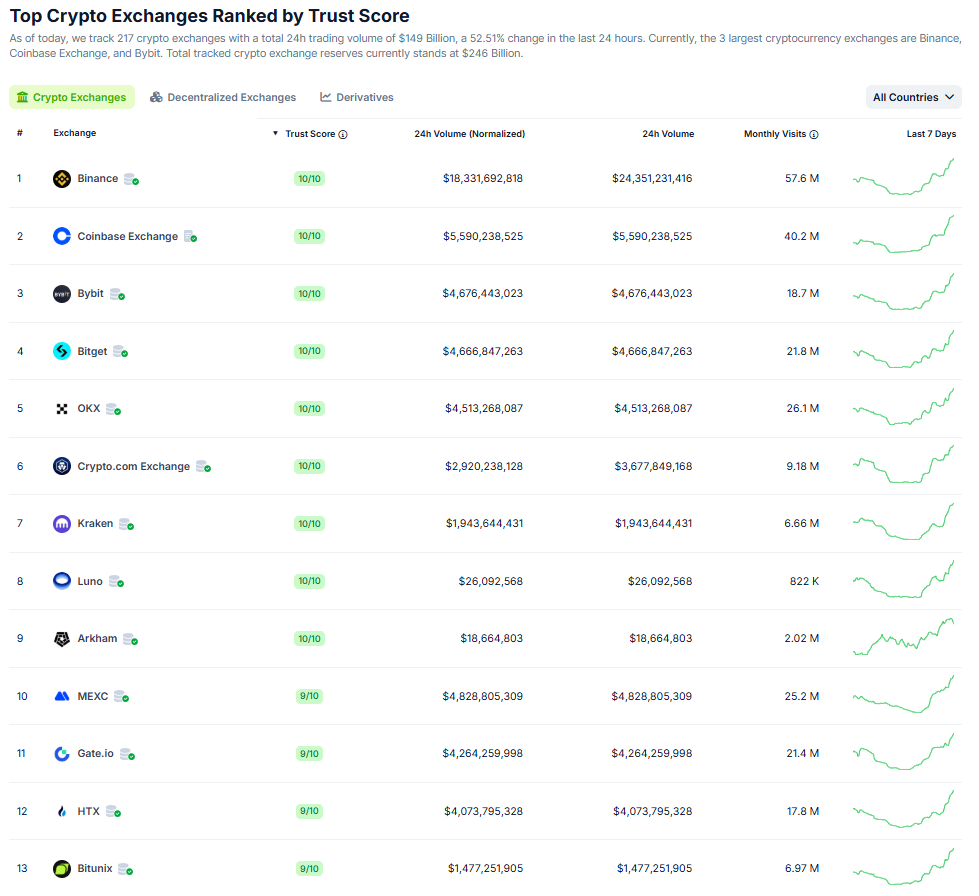
Task: Click the OKX logo icon
Action: point(62,409)
